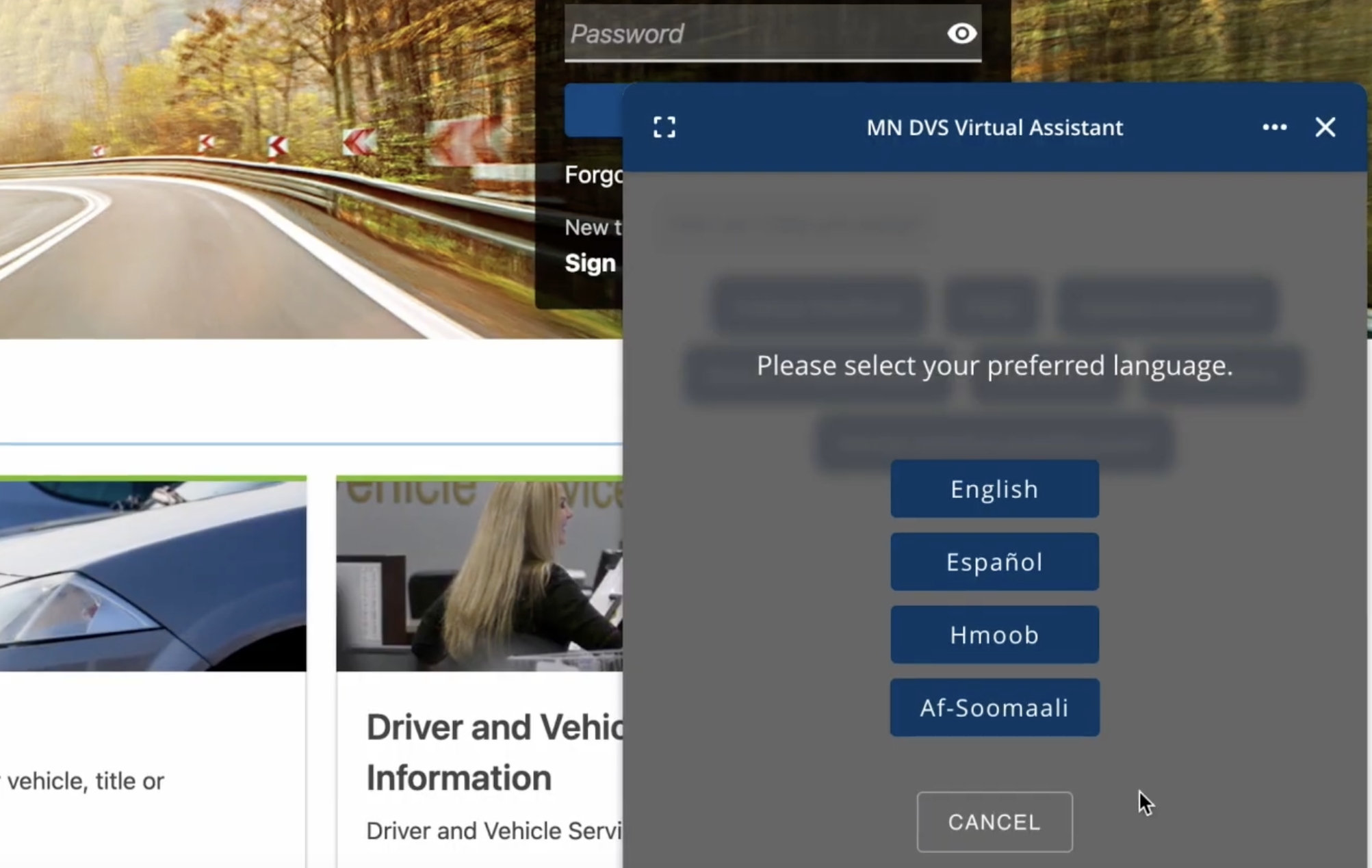Click the 'vehicle, title or' text

click(x=85, y=780)
